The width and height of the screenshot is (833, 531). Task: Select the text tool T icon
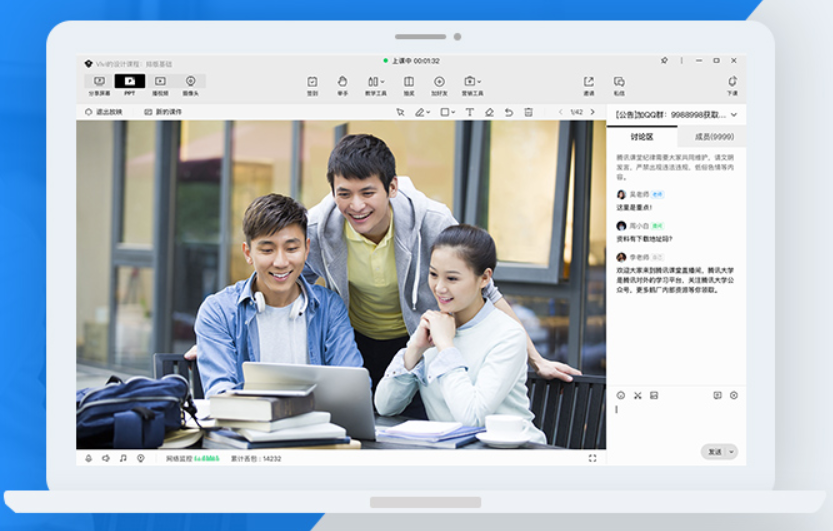pyautogui.click(x=470, y=112)
